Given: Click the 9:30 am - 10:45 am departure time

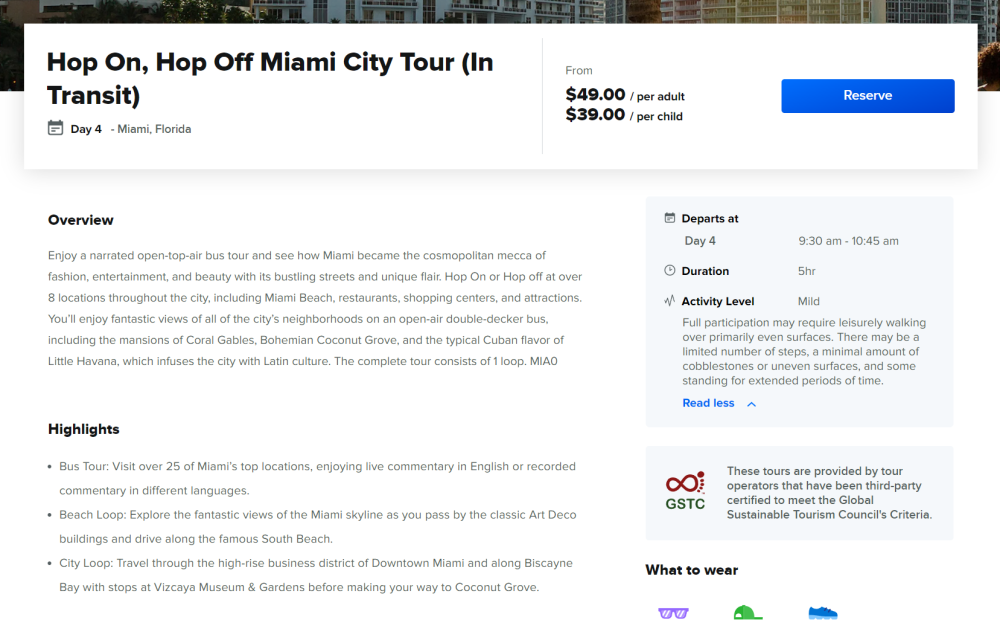Looking at the screenshot, I should click(x=848, y=241).
